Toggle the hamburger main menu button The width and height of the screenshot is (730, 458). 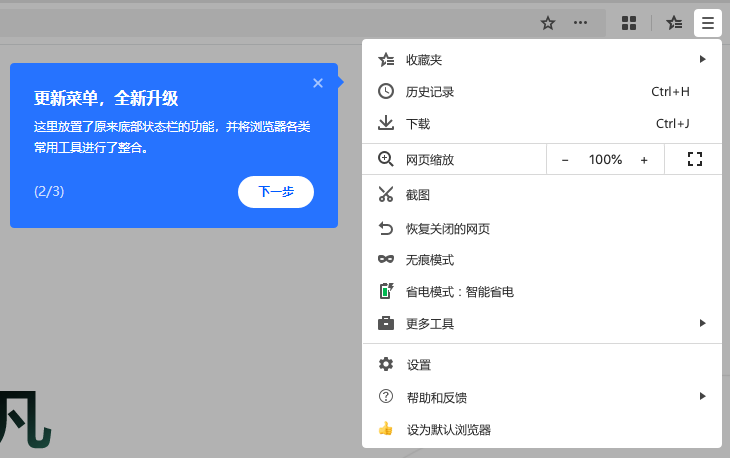[x=708, y=23]
